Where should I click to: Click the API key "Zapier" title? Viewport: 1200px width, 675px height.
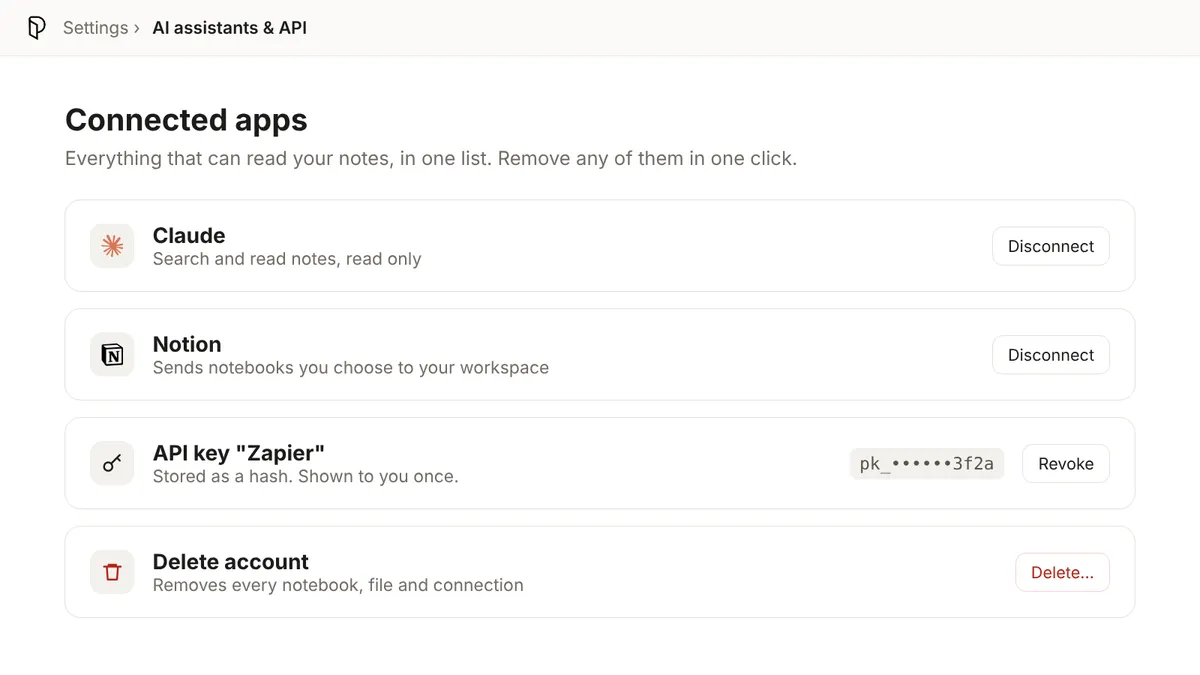(239, 453)
